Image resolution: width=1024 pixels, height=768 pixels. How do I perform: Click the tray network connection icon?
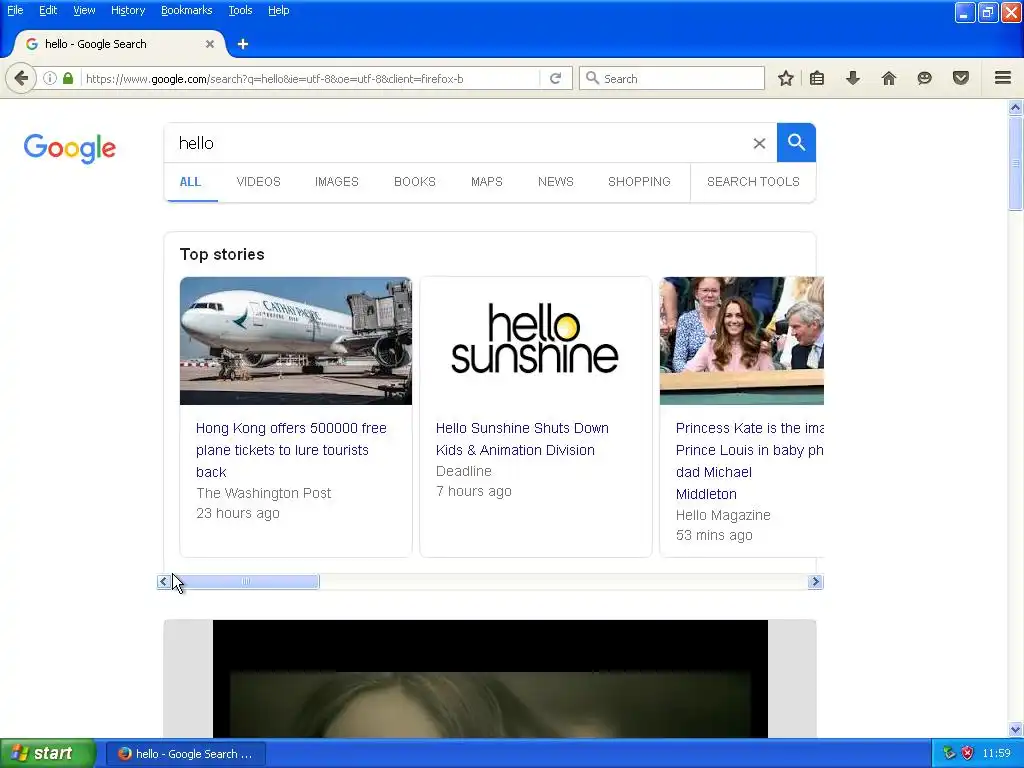click(x=949, y=753)
